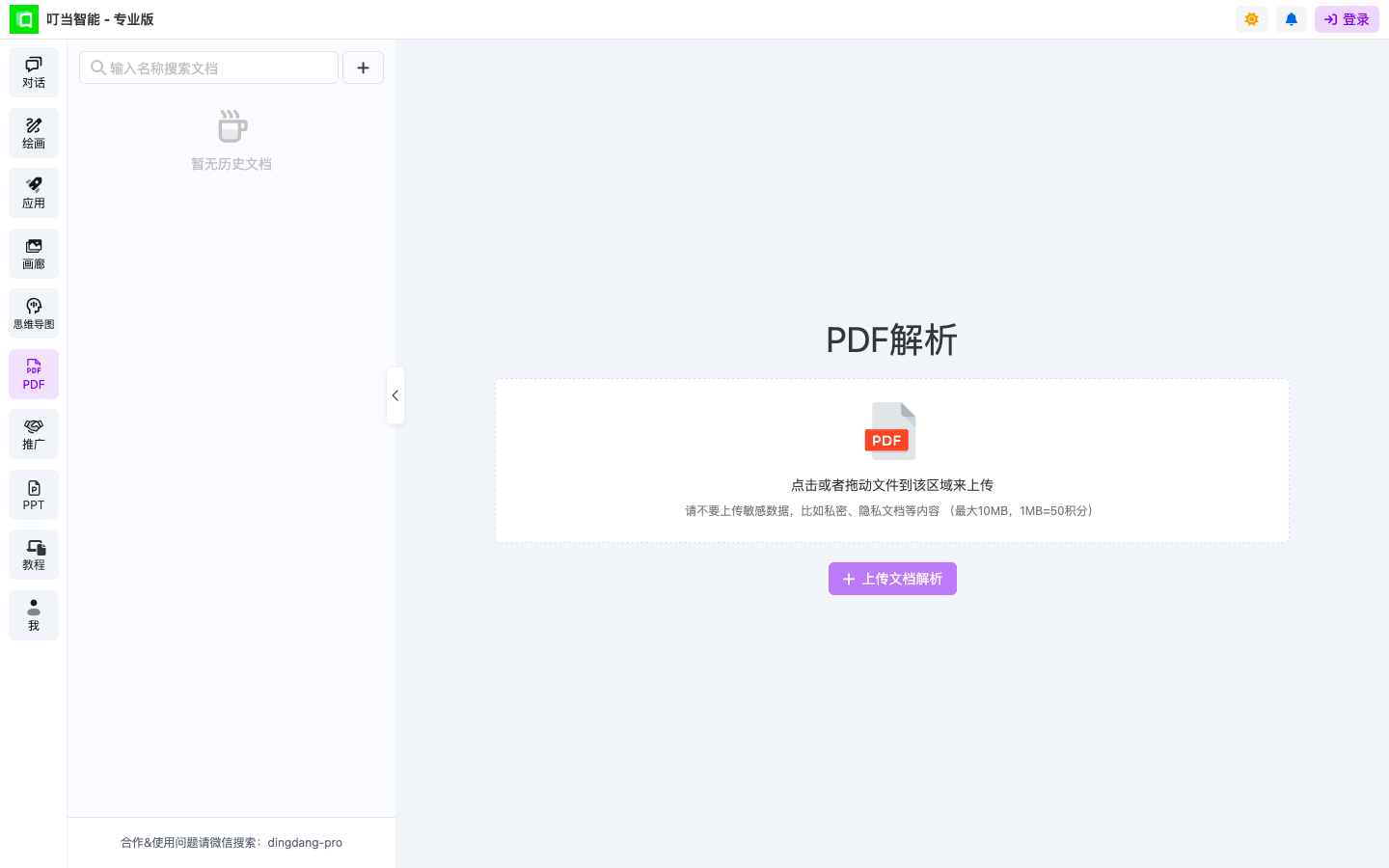The height and width of the screenshot is (868, 1389).
Task: Browse the 画廊 gallery section
Action: click(33, 253)
